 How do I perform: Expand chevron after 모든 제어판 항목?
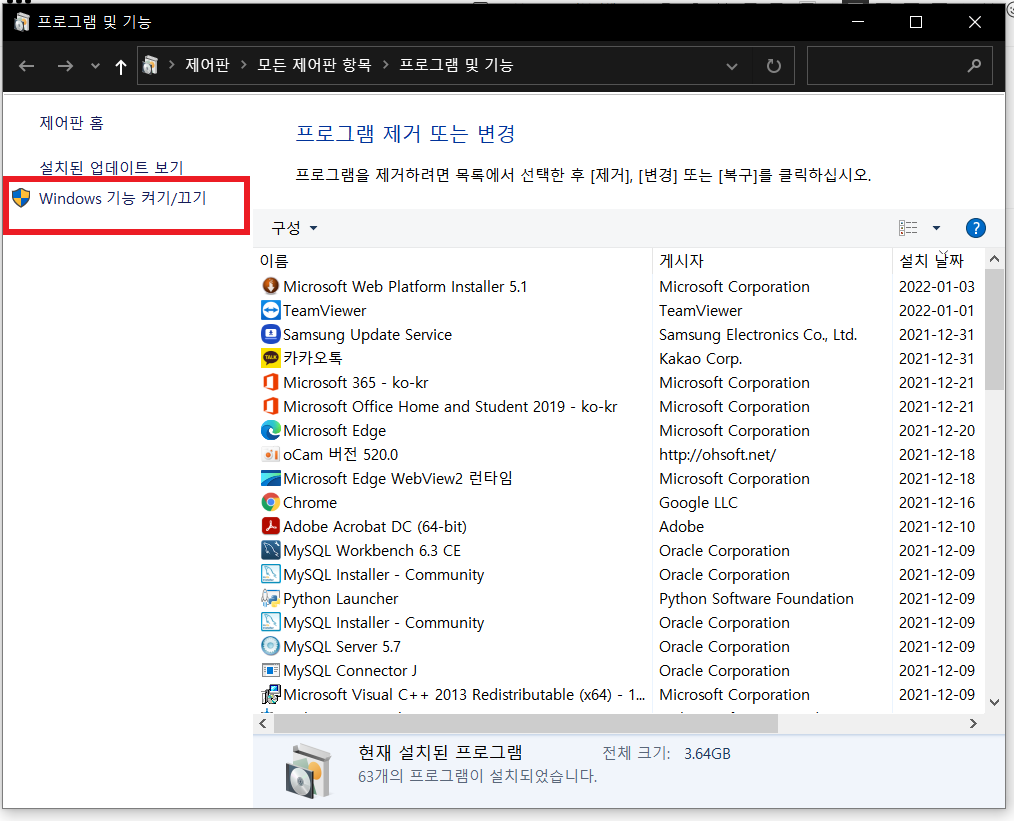tap(385, 65)
